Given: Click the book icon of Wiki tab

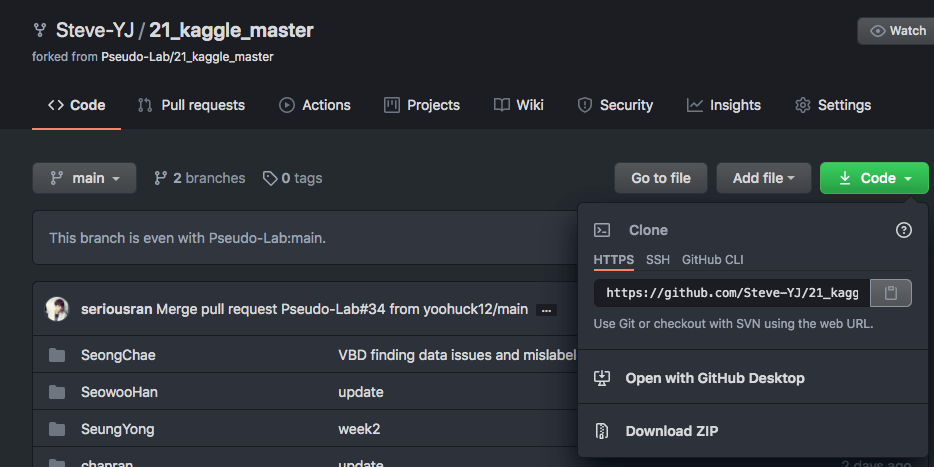Looking at the screenshot, I should pyautogui.click(x=502, y=105).
